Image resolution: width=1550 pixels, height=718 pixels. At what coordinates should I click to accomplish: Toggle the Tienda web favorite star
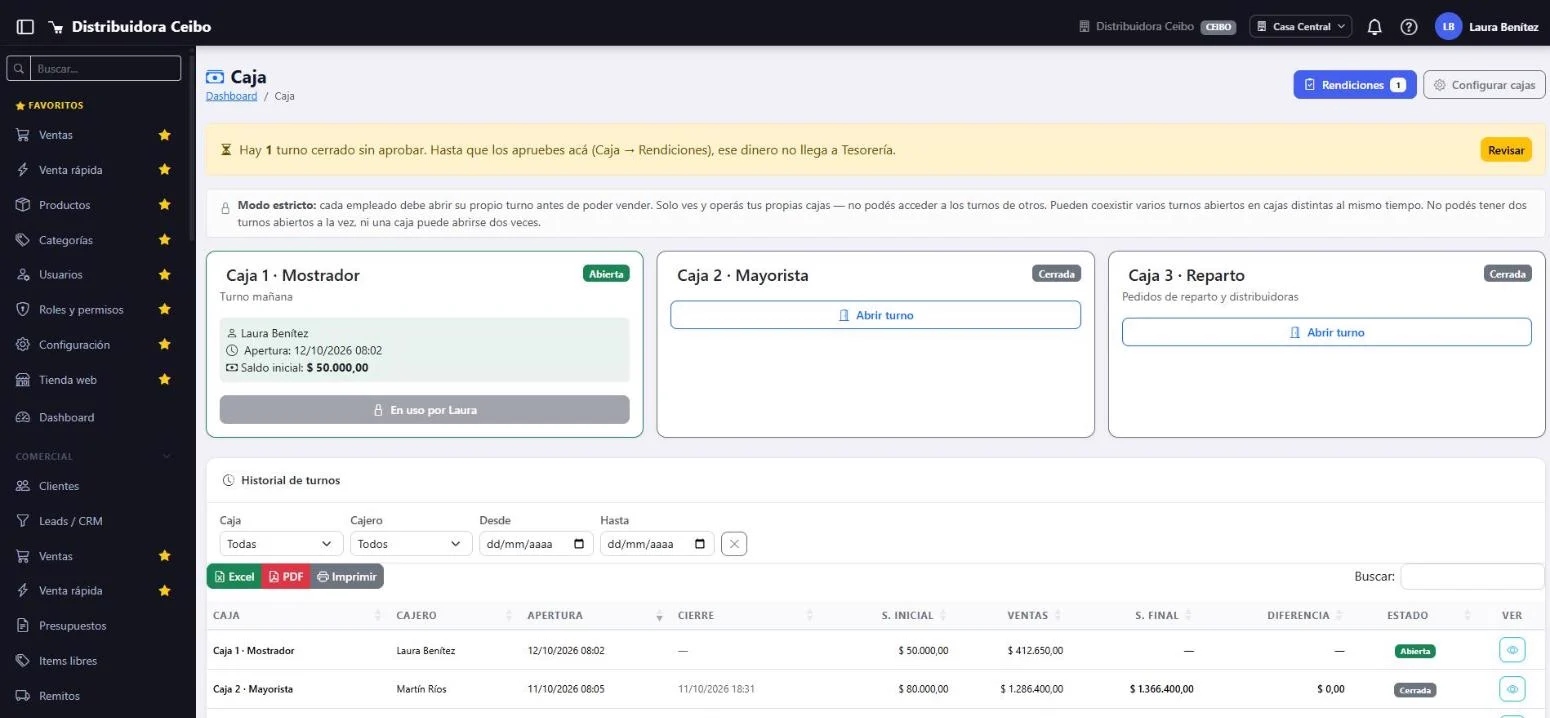pos(165,380)
